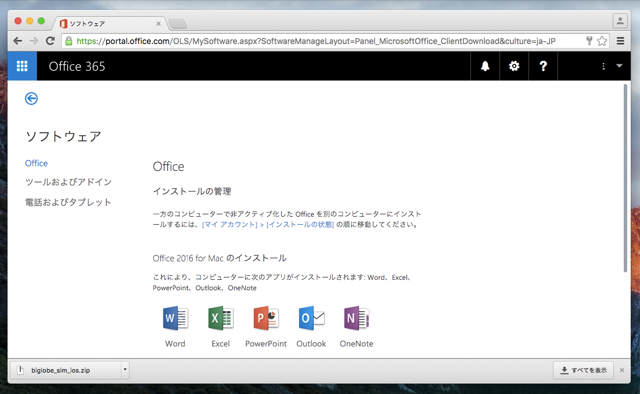Image resolution: width=640 pixels, height=394 pixels.
Task: Click the インストールの管理 heading
Action: click(x=192, y=191)
